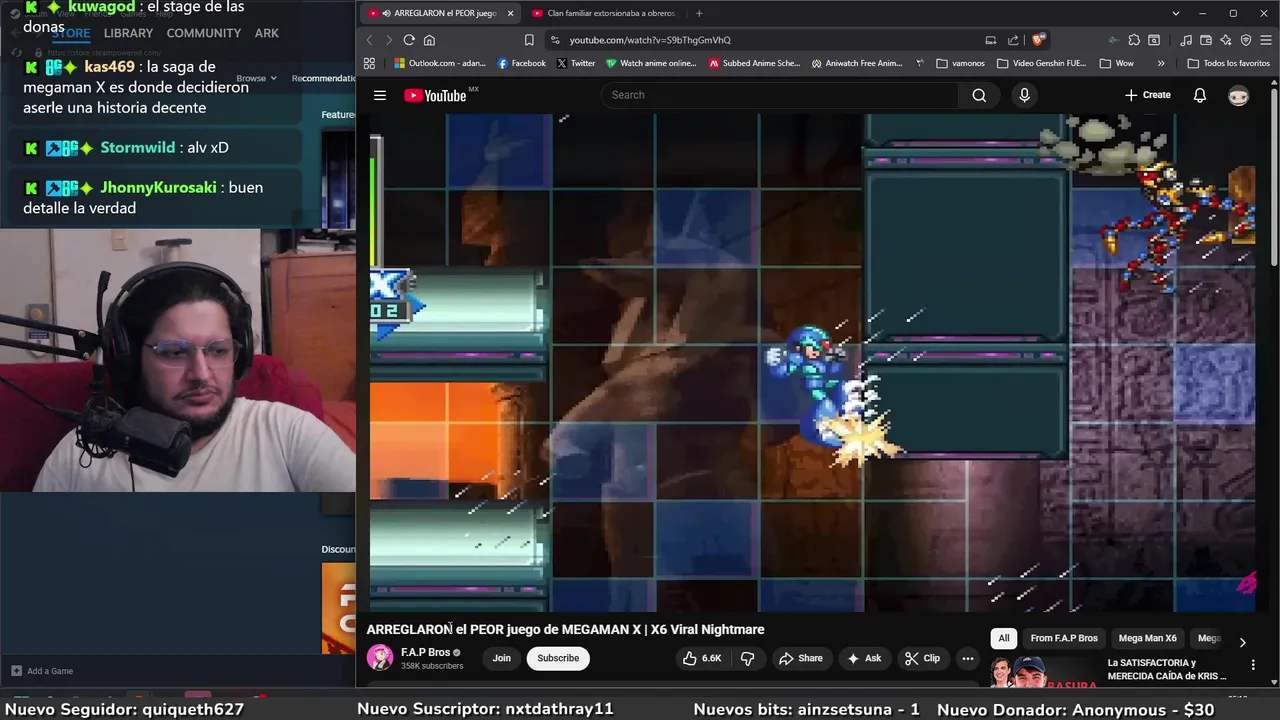Open the vamonos bookmarks folder
The image size is (1280, 720).
click(x=960, y=63)
